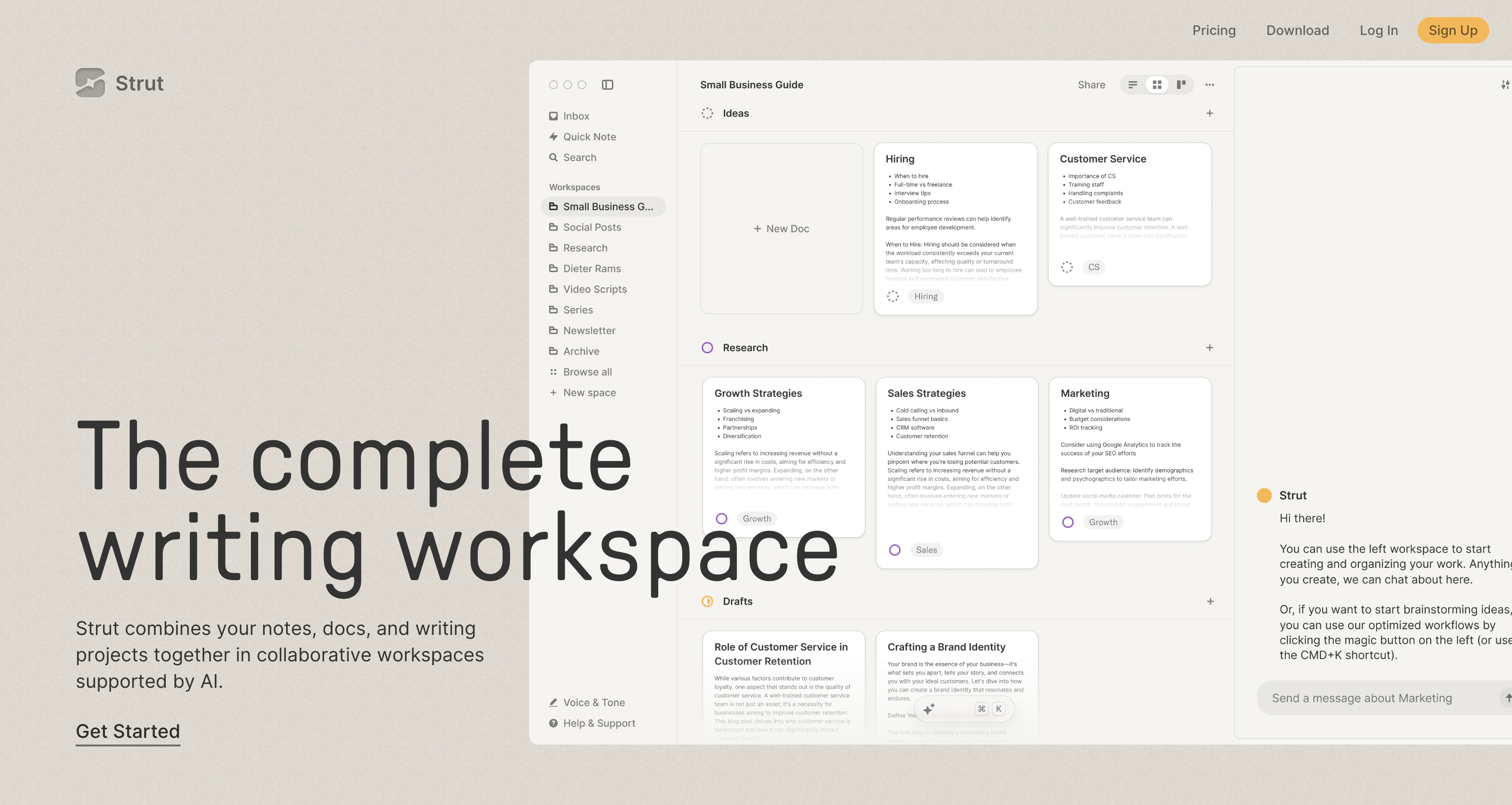1512x805 pixels.
Task: Click the Small Business Guide title
Action: pos(751,85)
